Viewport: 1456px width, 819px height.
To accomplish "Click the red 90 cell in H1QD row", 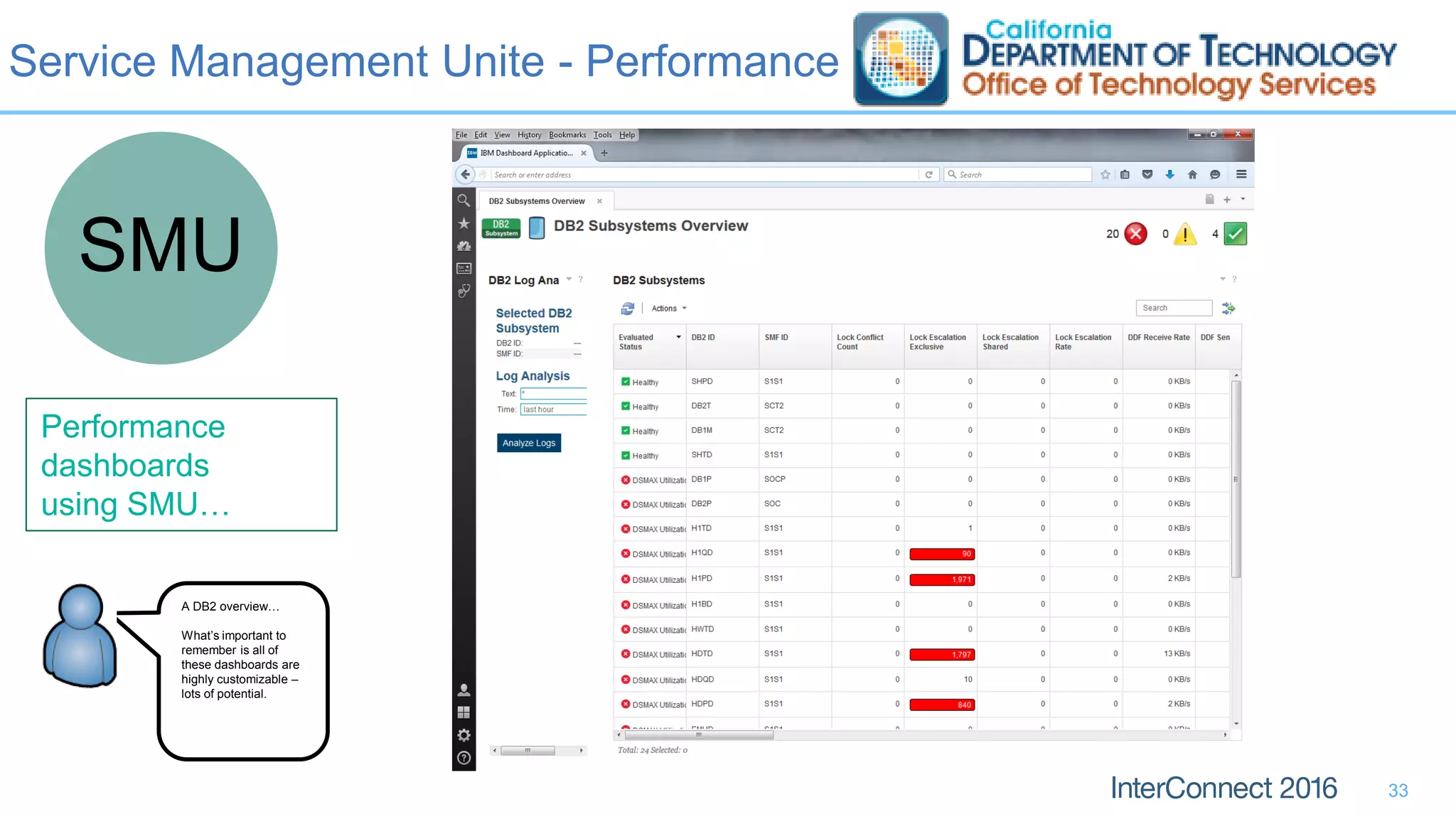I will click(942, 554).
